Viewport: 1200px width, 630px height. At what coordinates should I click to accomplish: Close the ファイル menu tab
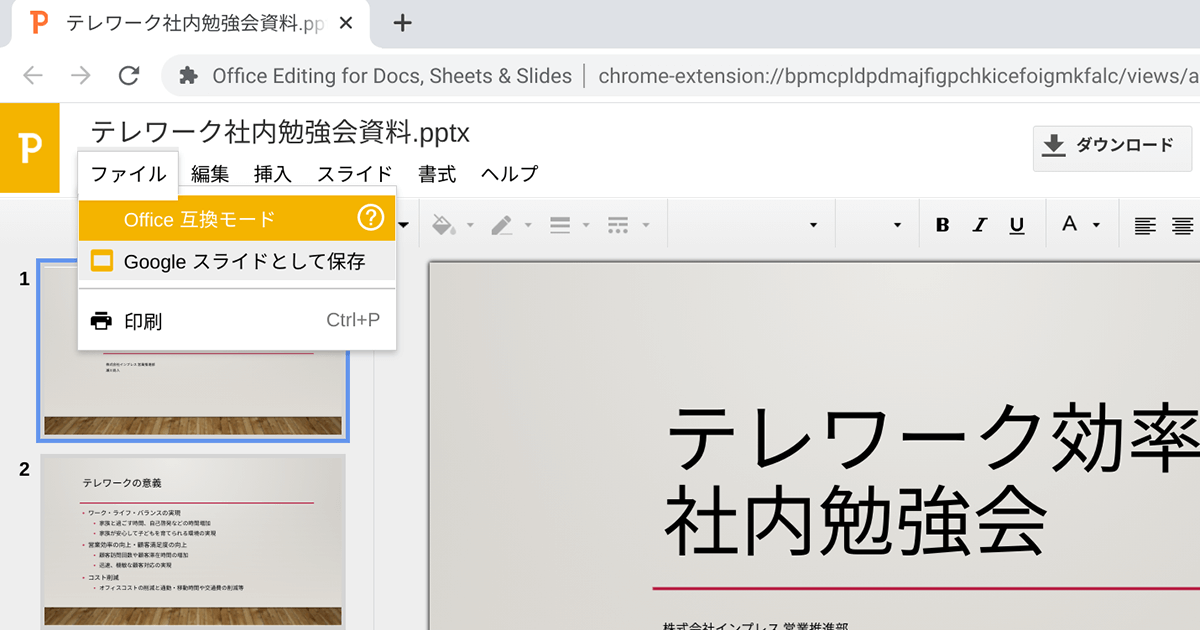coord(128,174)
